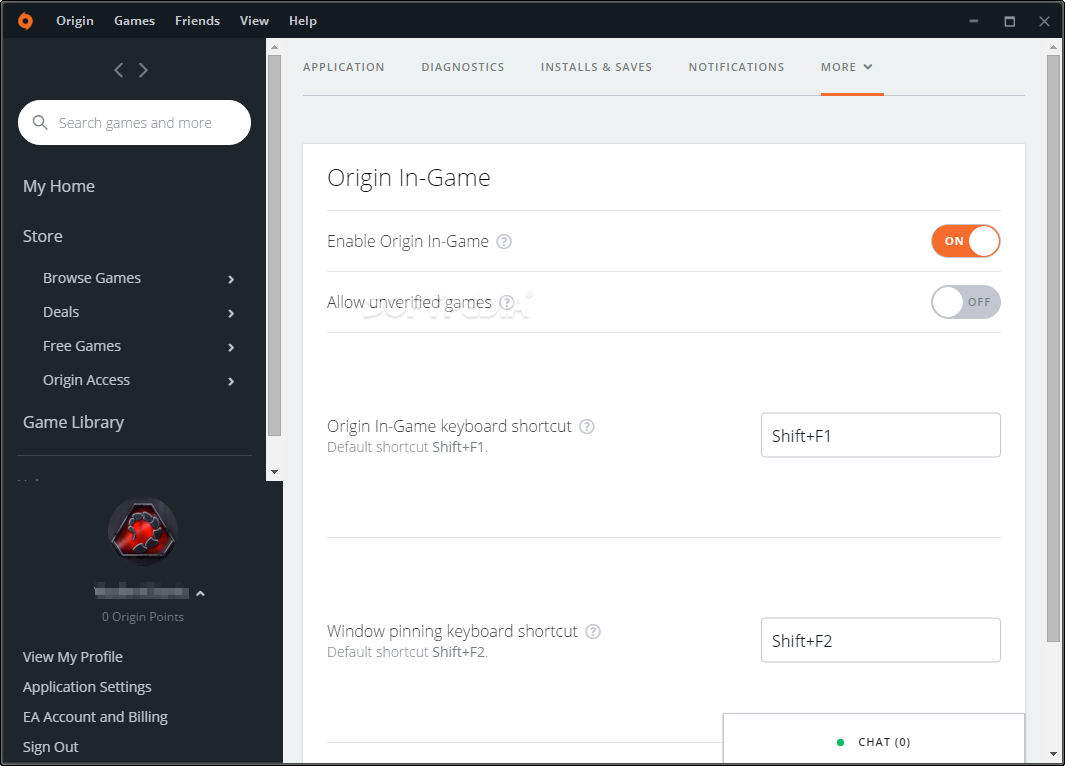Open the Store section

coord(43,236)
